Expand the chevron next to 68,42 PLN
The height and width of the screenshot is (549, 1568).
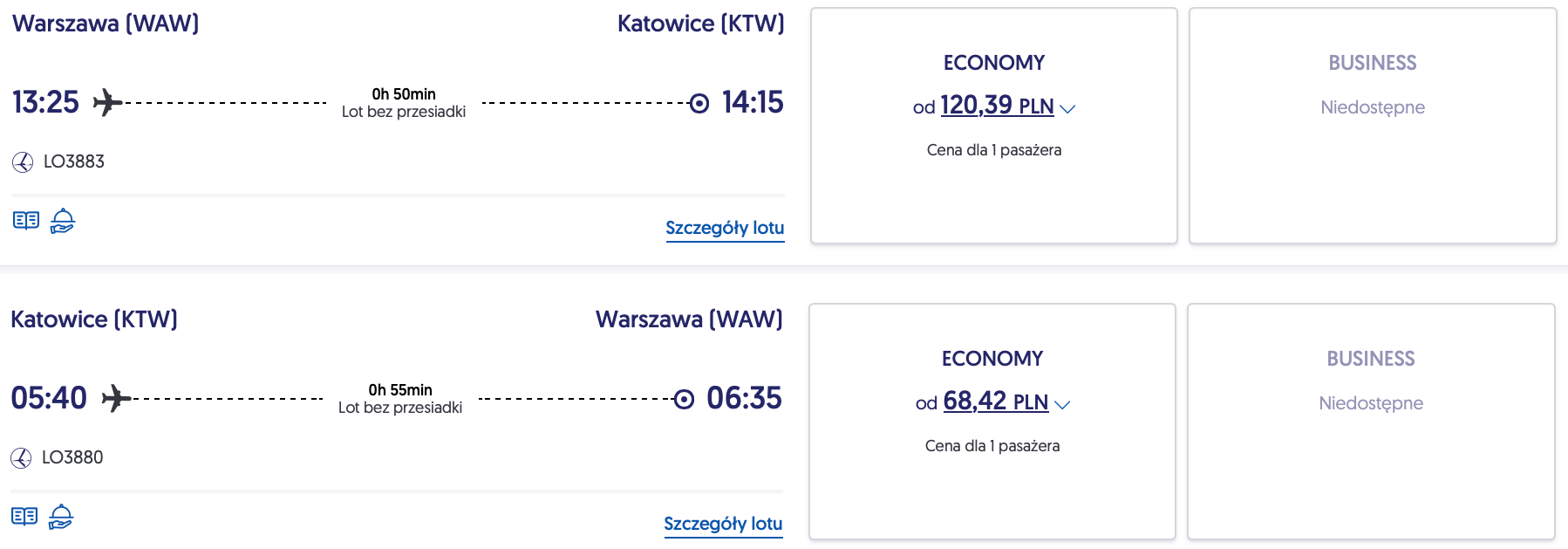(x=1062, y=405)
